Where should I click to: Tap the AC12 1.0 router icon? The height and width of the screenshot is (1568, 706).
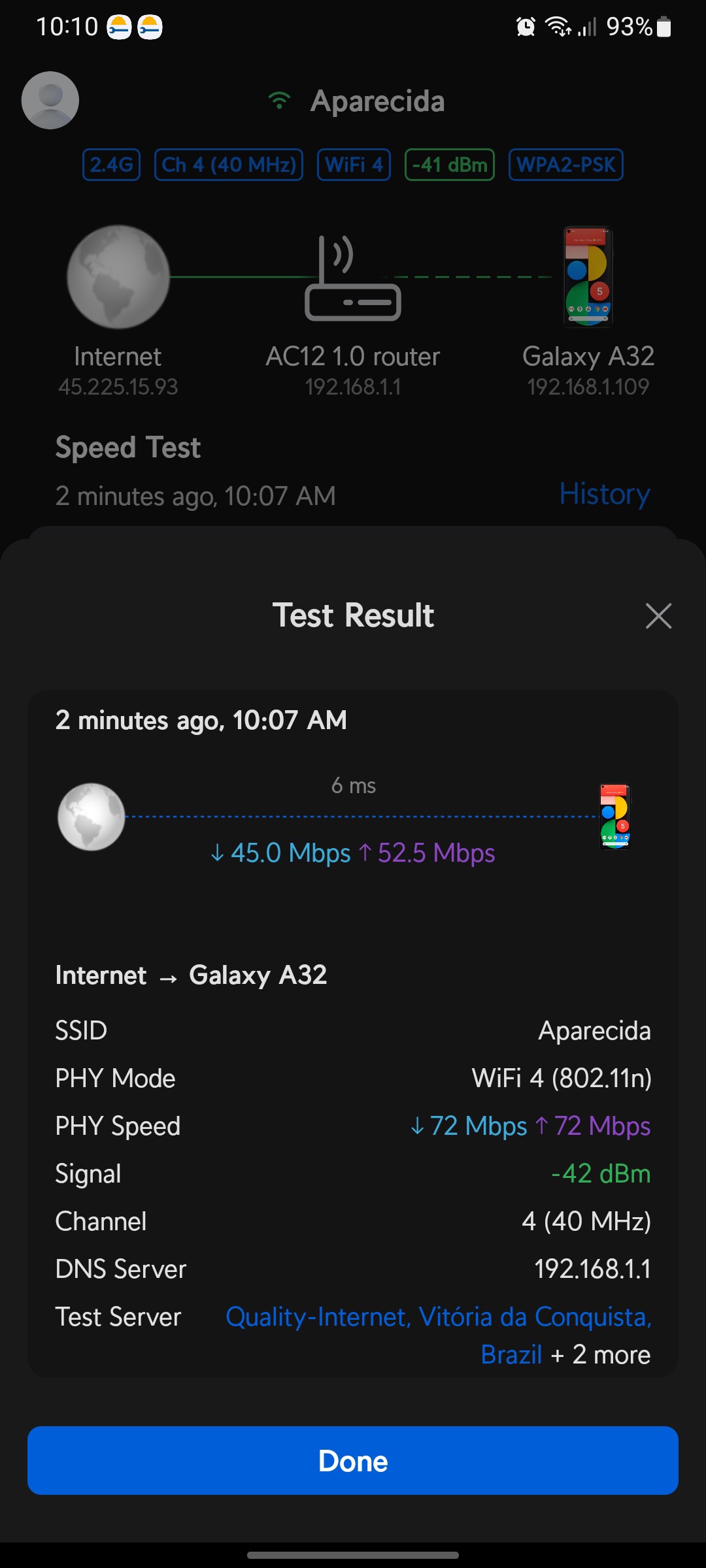coord(353,278)
